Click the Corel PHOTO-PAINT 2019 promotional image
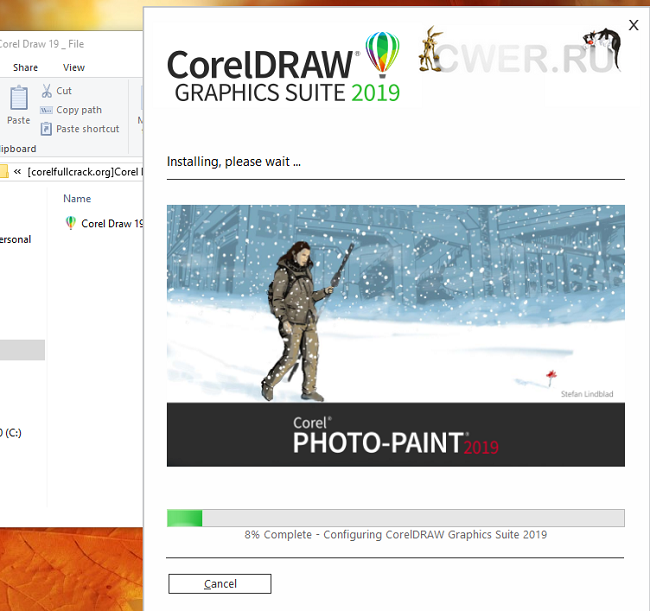650x611 pixels. click(395, 336)
